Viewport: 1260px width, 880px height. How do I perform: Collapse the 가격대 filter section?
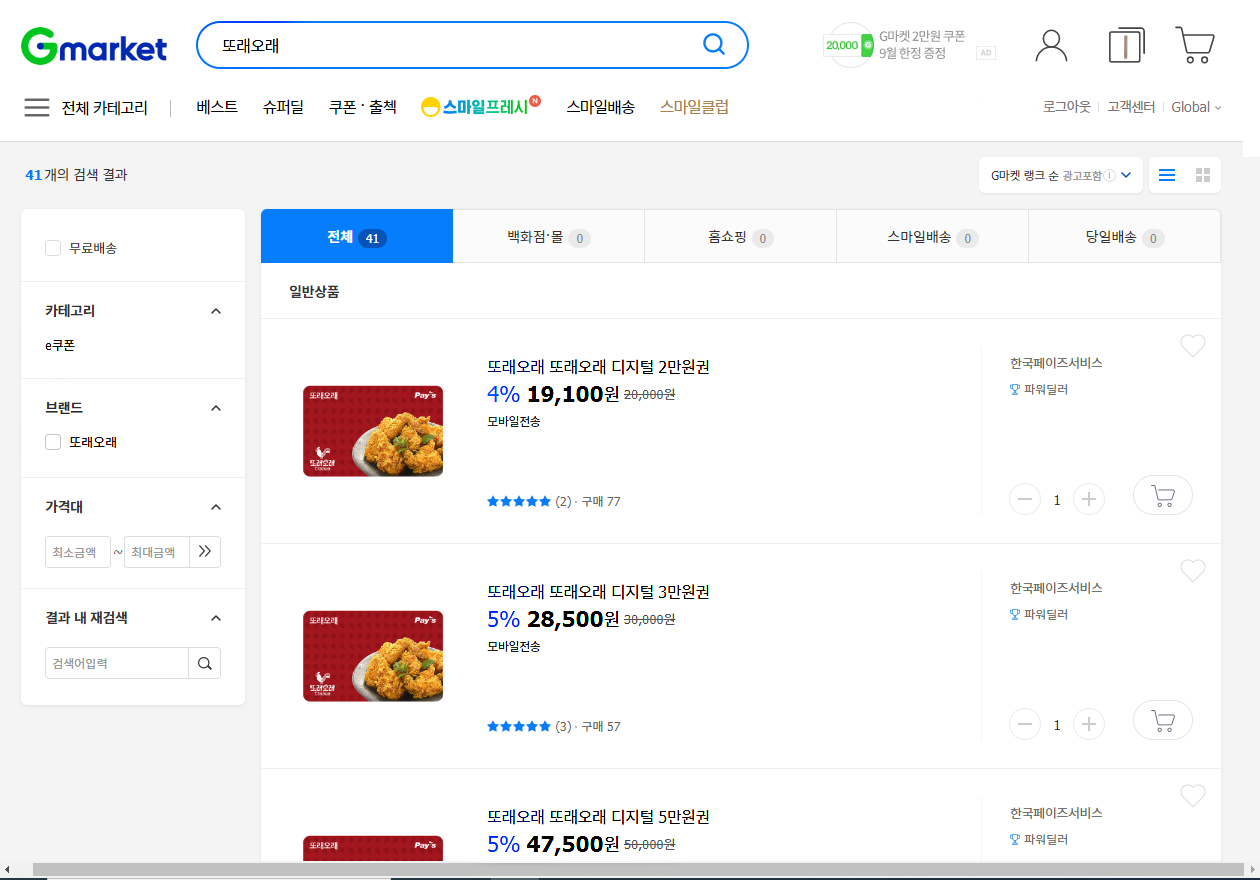pyautogui.click(x=215, y=507)
